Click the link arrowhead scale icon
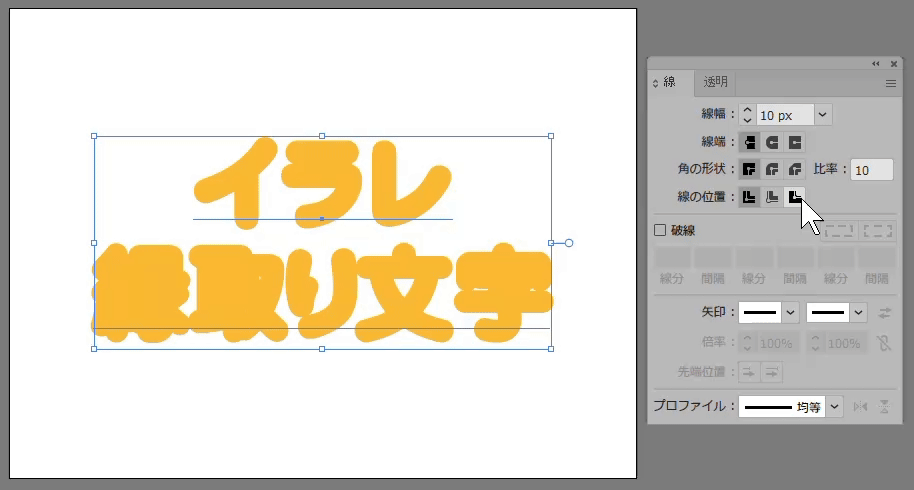The image size is (914, 490). (x=884, y=343)
